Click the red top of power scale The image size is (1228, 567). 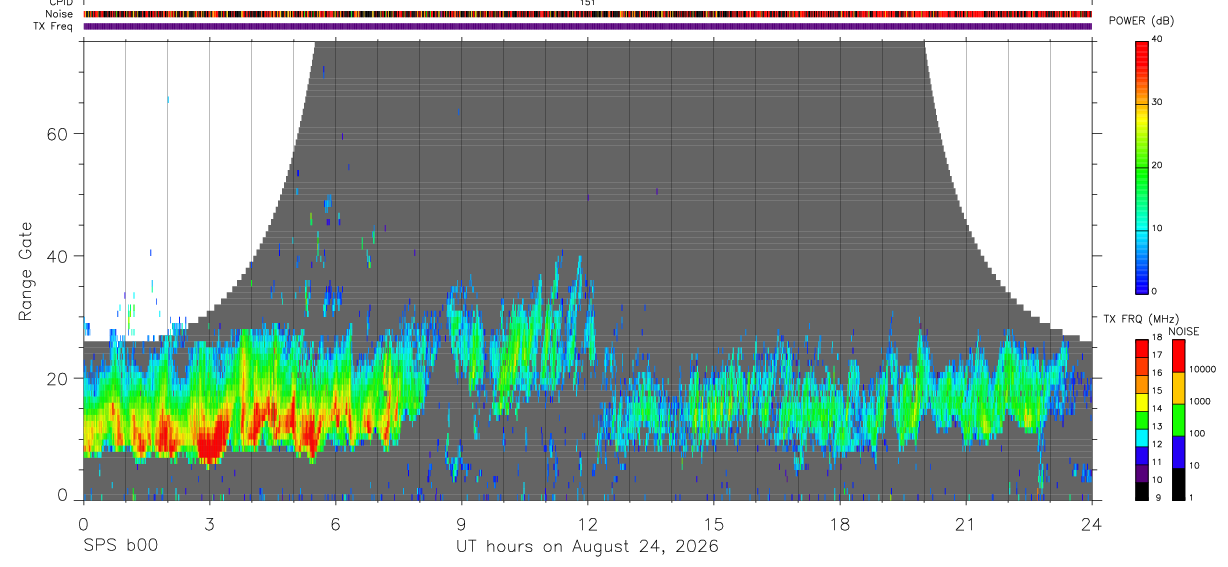tap(1142, 47)
